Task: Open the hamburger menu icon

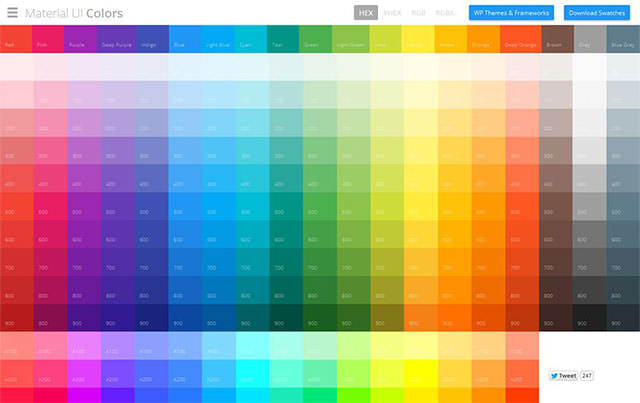Action: (12, 13)
